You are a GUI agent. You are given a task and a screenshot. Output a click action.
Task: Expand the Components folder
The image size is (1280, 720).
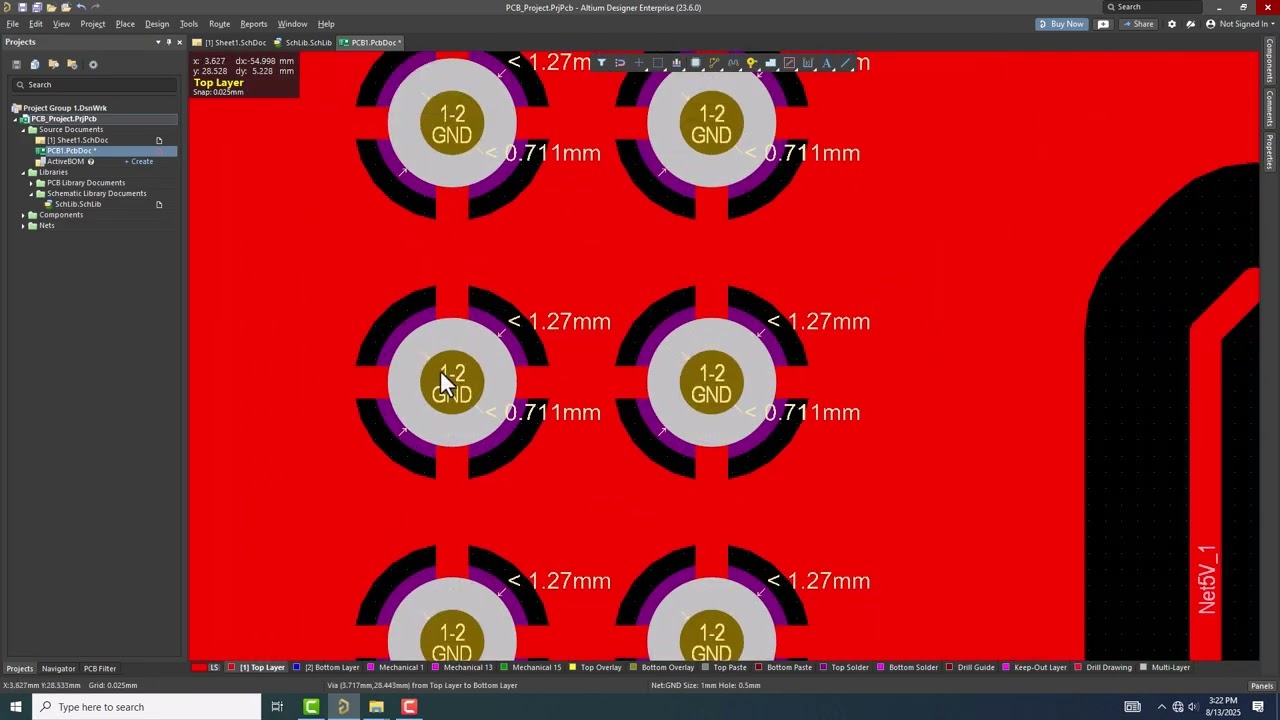pyautogui.click(x=23, y=215)
